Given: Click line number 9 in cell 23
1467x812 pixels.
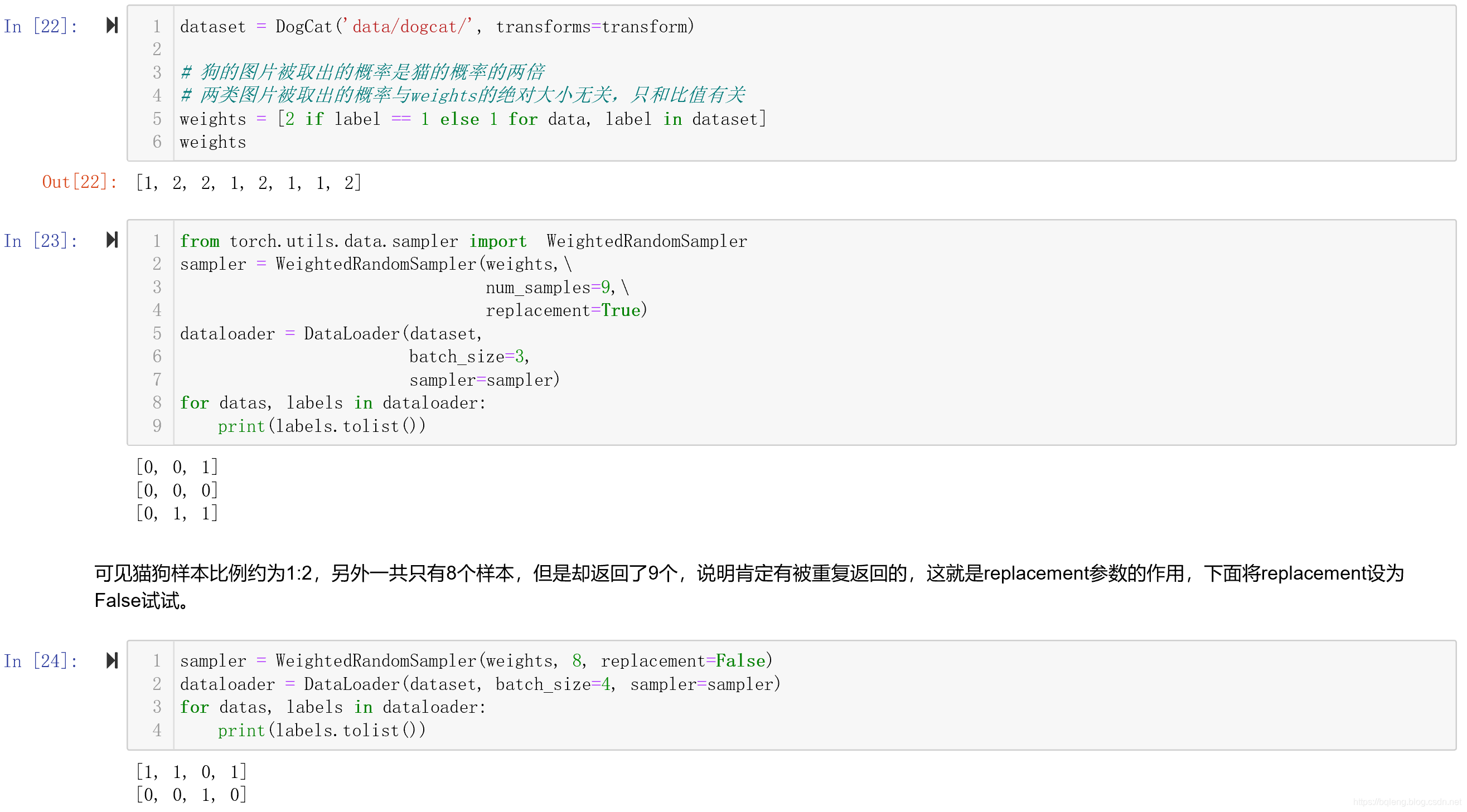Looking at the screenshot, I should (x=157, y=426).
